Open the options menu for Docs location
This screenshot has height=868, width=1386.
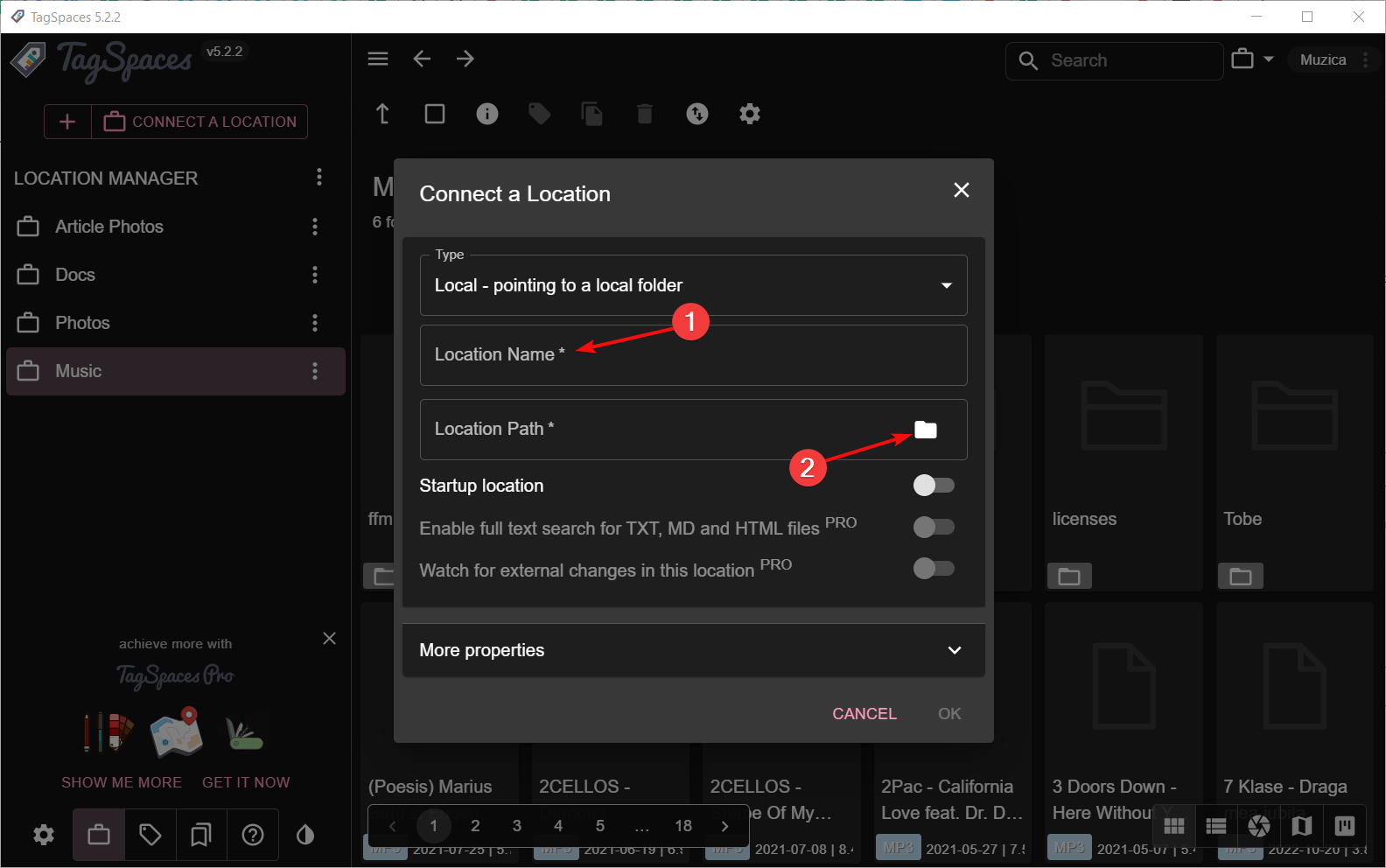tap(315, 275)
